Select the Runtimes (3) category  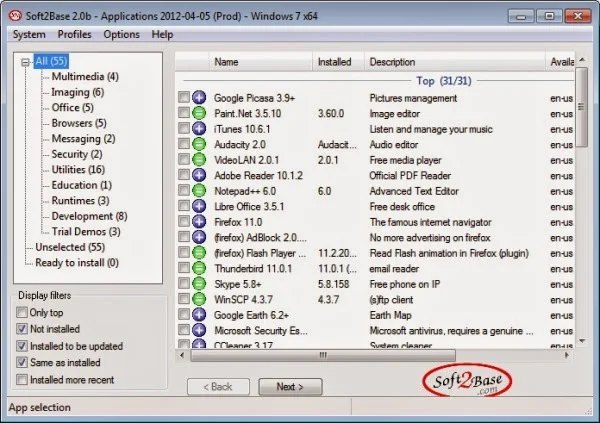coord(80,201)
